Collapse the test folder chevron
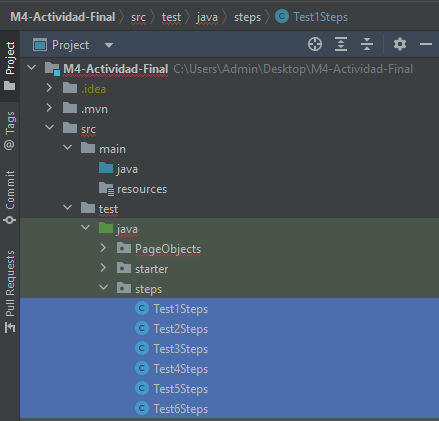Viewport: 439px width, 421px height. (67, 207)
